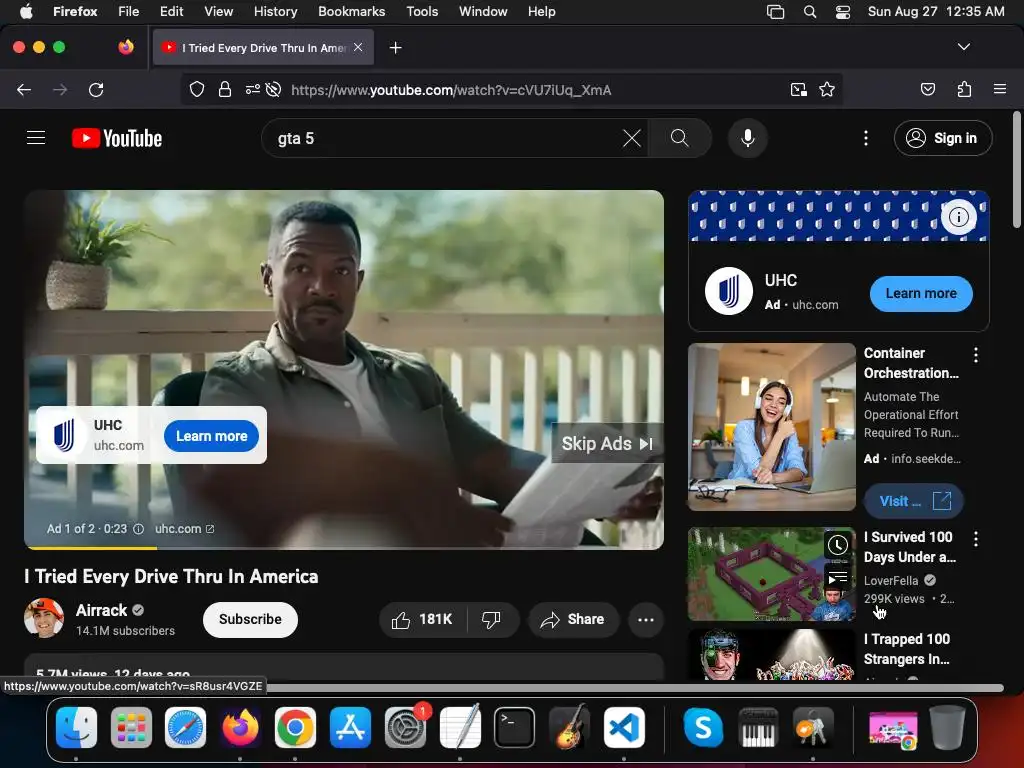Open the View menu
Image resolution: width=1024 pixels, height=768 pixels.
click(218, 11)
